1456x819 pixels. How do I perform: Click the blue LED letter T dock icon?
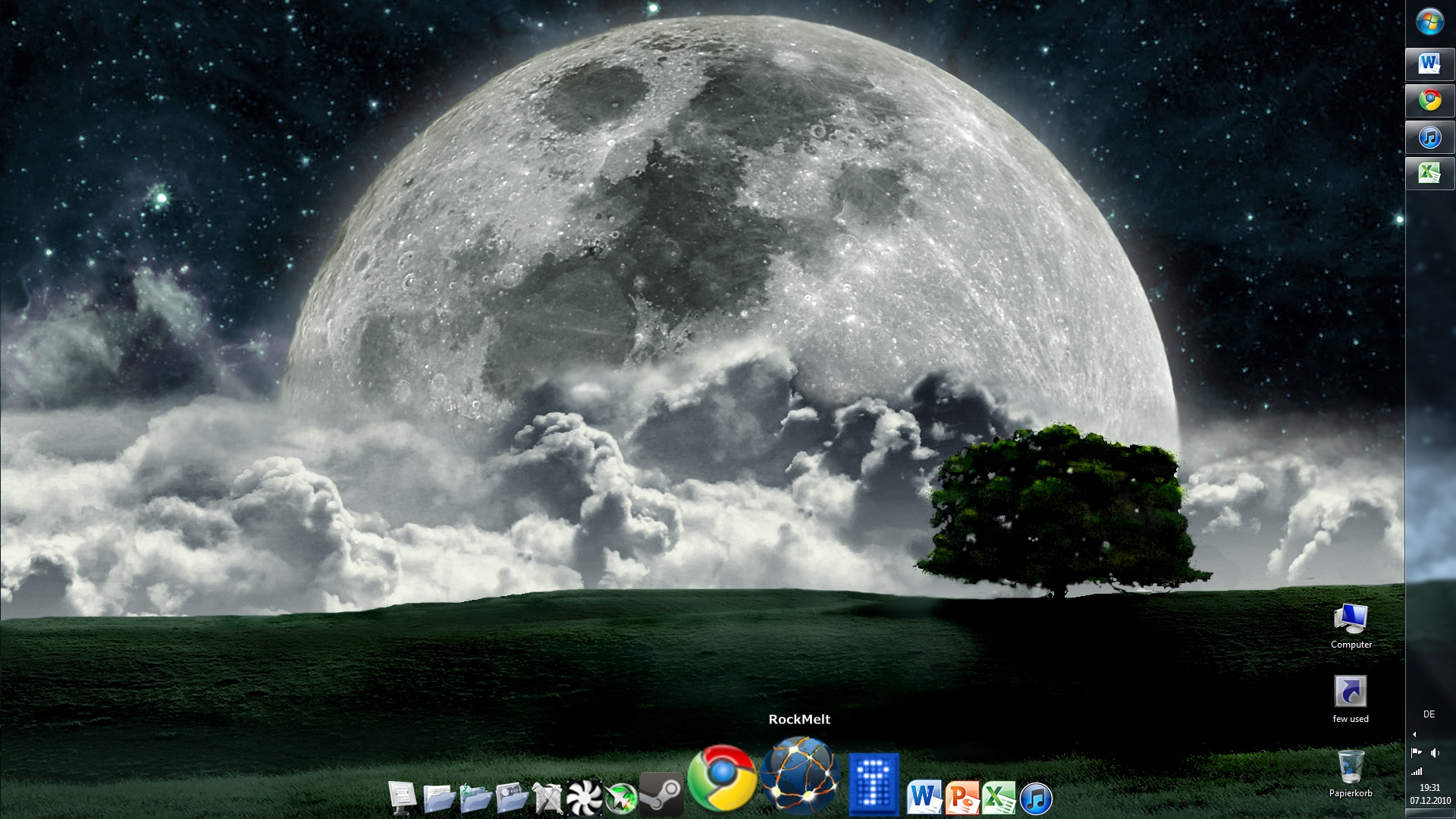pyautogui.click(x=874, y=784)
